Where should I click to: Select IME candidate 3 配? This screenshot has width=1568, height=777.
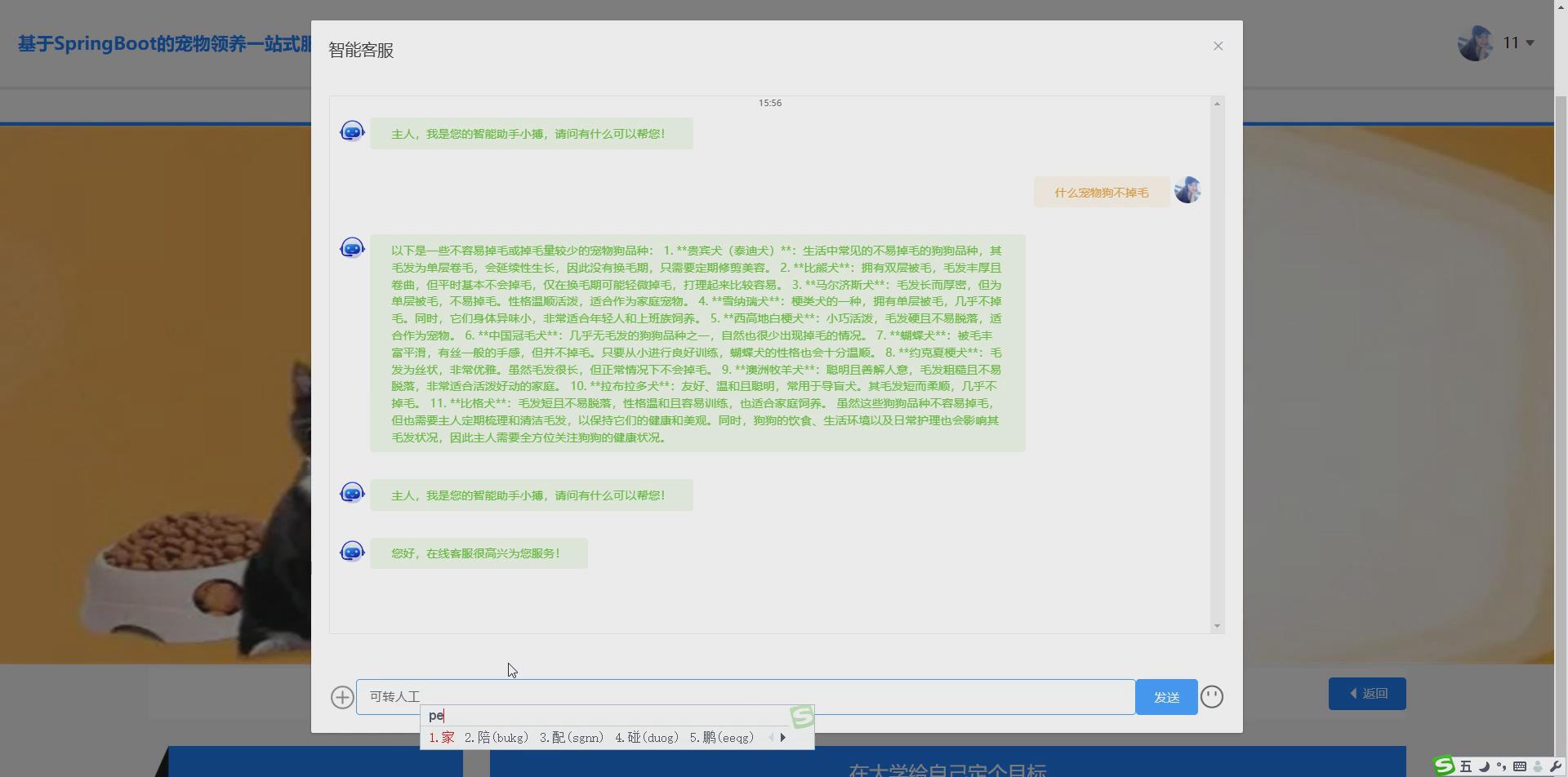571,738
